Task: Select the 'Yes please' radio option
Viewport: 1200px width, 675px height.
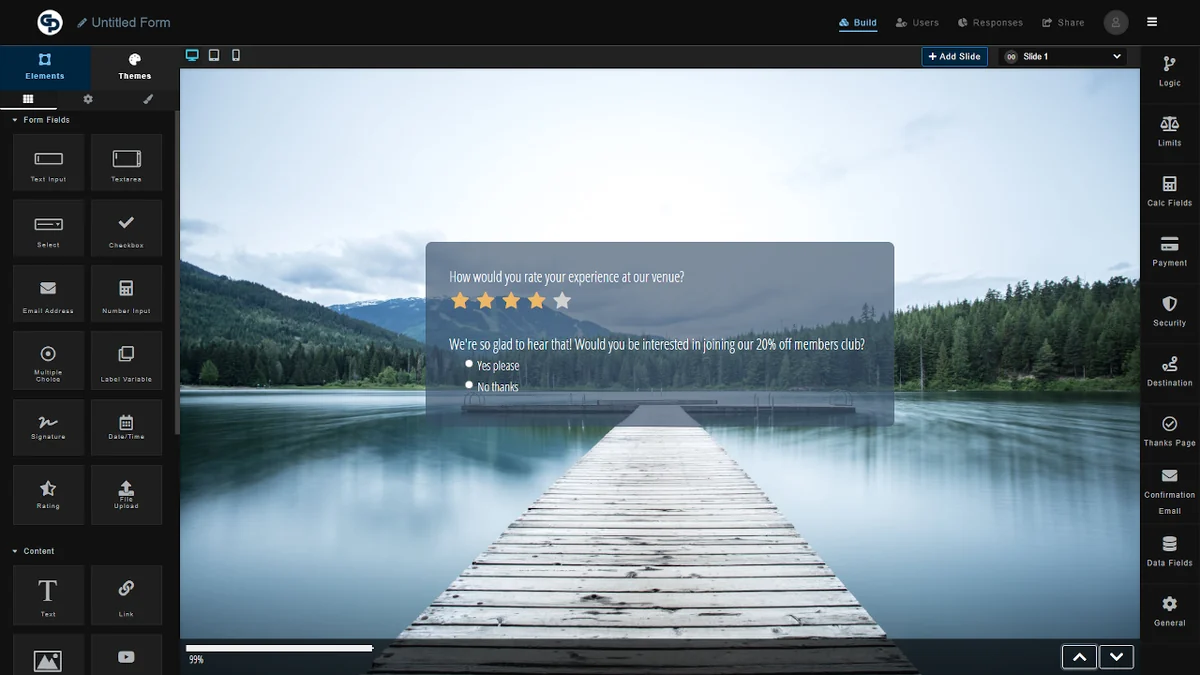Action: pyautogui.click(x=469, y=364)
